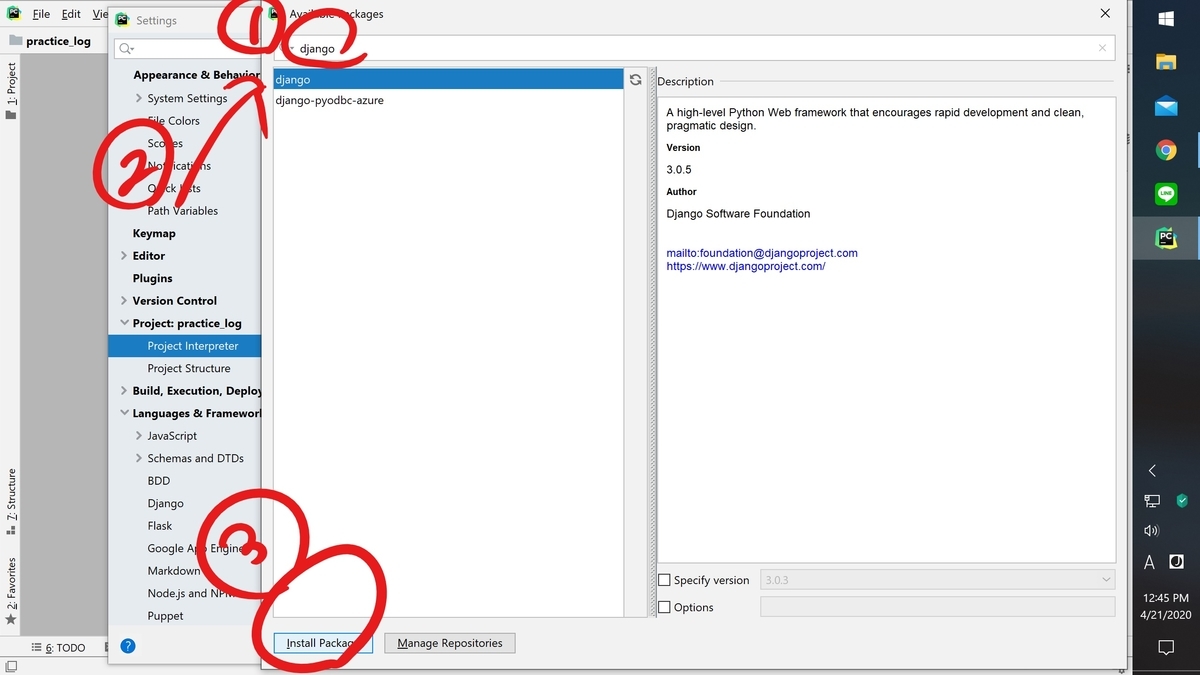Click the Settings help question-mark icon
Screen dimensions: 1200x675
click(x=127, y=646)
